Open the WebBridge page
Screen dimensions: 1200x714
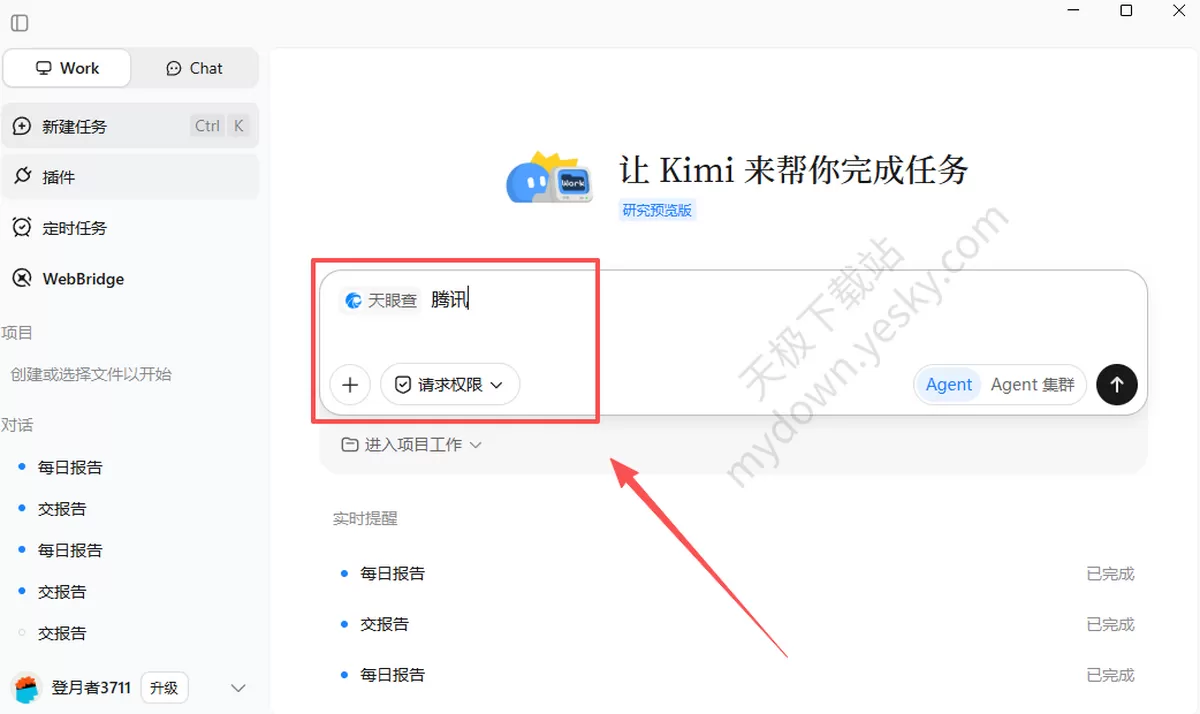coord(130,279)
